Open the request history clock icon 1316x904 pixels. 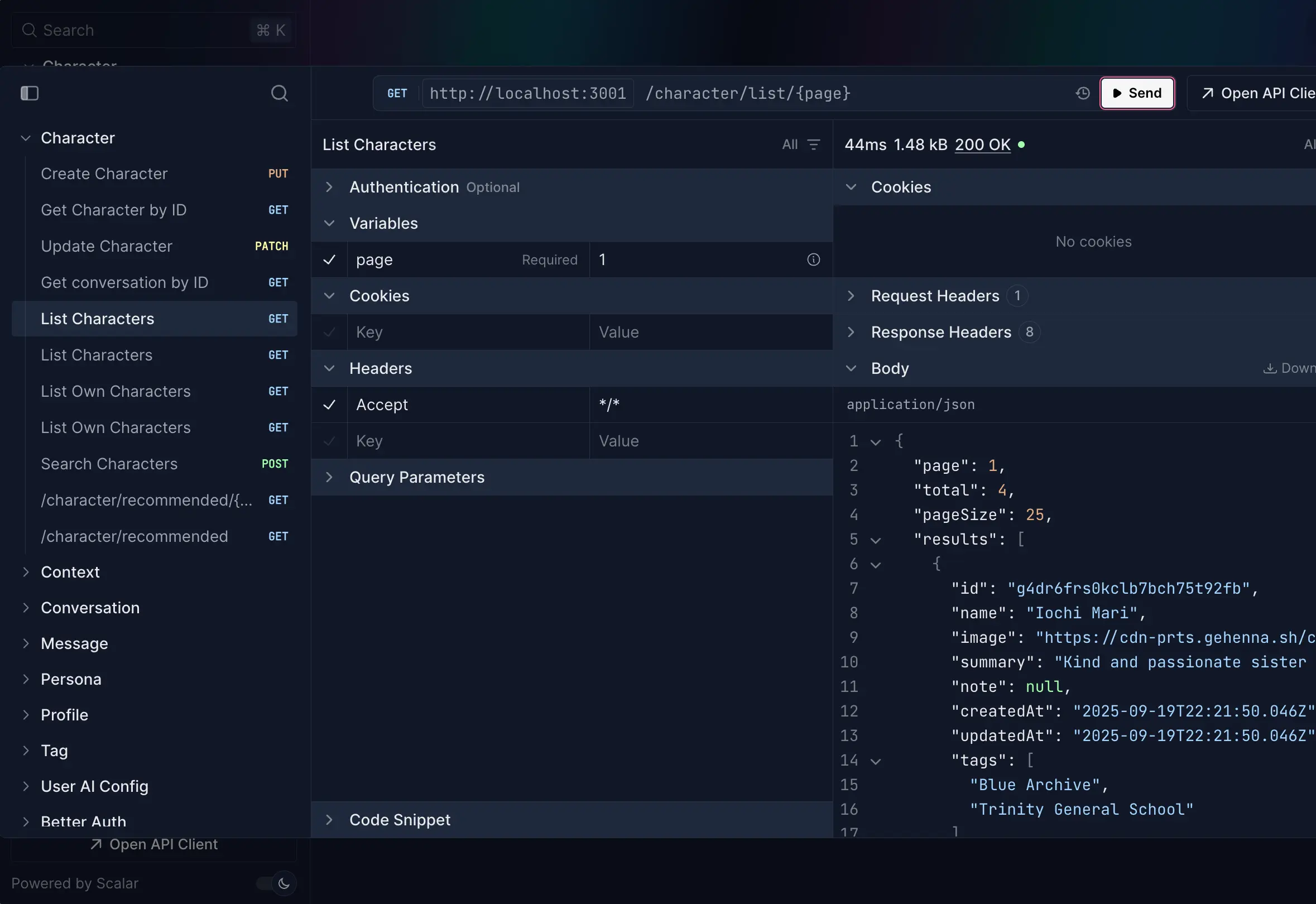[1083, 93]
